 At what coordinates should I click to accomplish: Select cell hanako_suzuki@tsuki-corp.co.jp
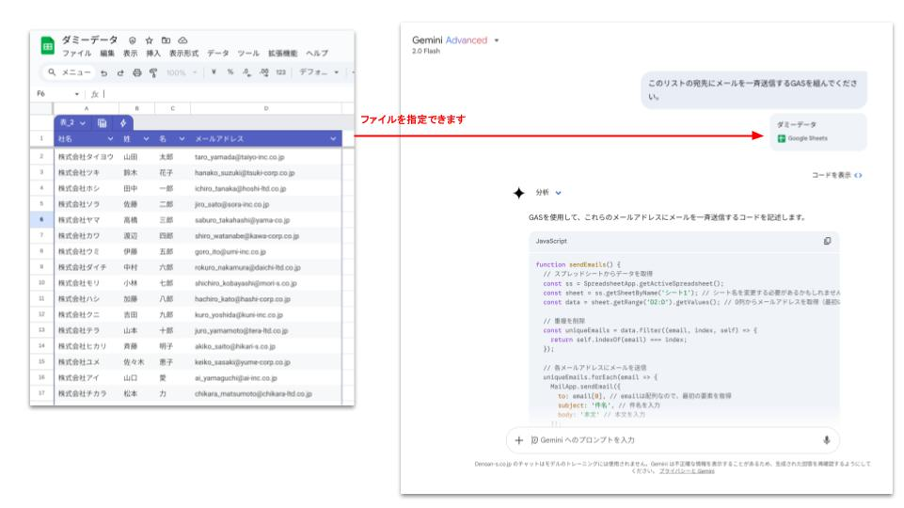[x=266, y=173]
